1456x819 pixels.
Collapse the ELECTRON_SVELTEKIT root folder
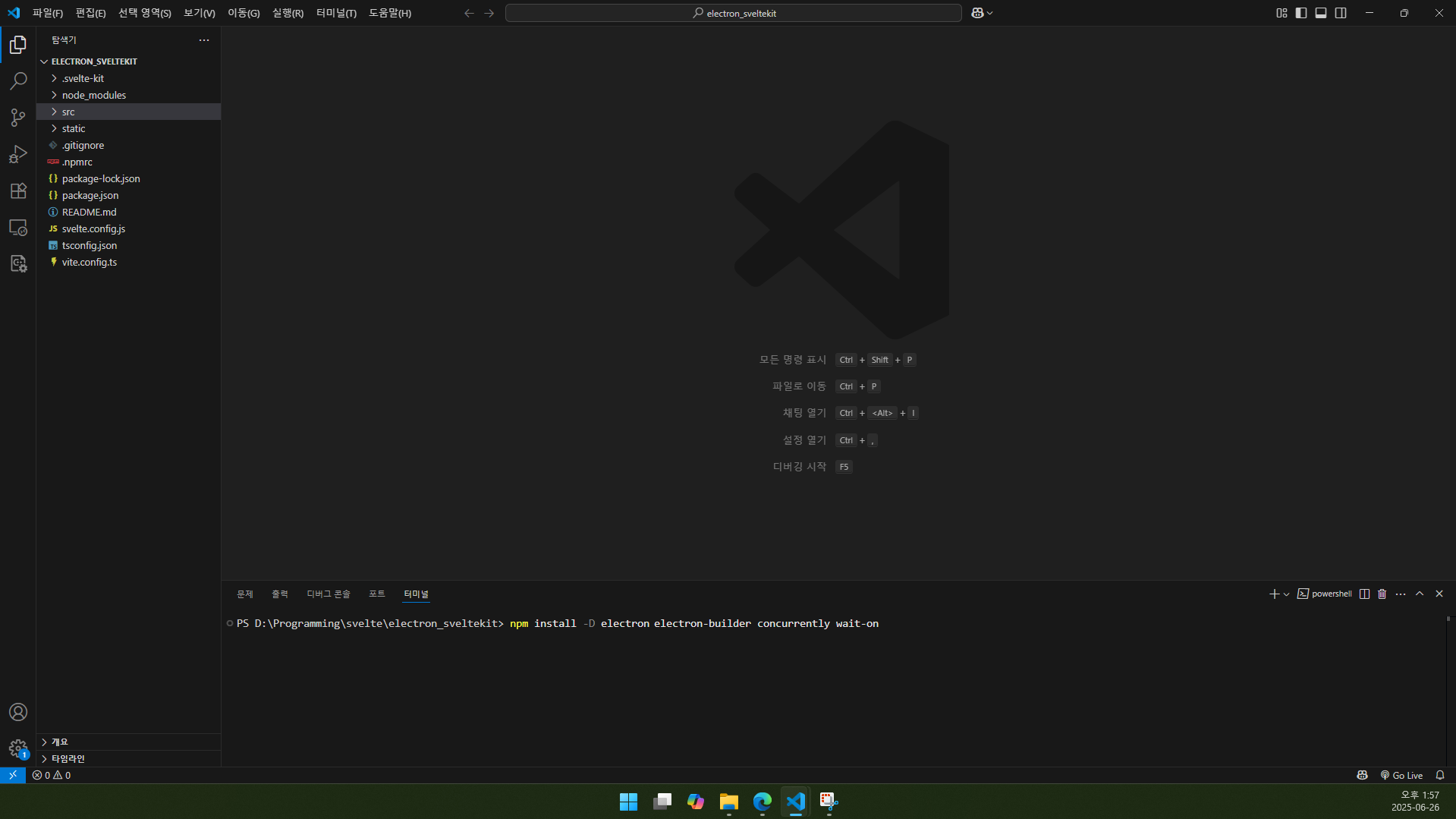[128, 61]
